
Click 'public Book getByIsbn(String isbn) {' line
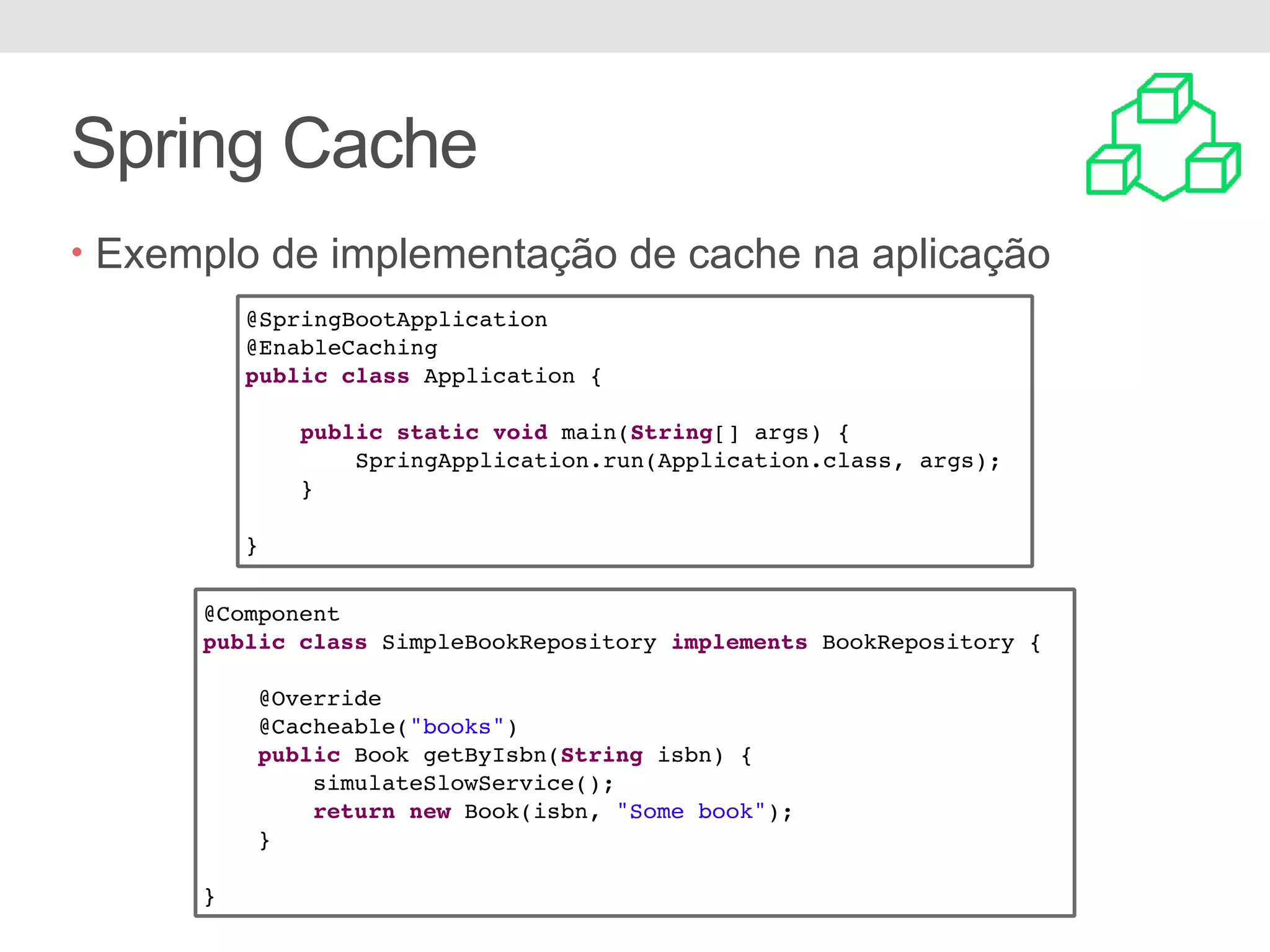click(x=505, y=756)
